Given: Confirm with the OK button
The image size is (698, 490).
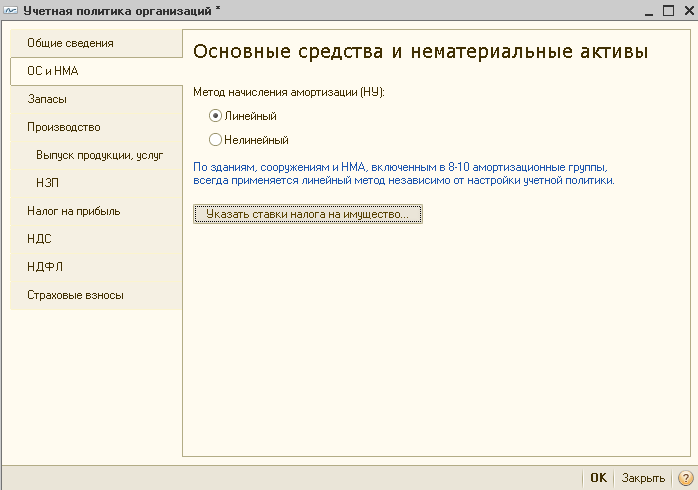Looking at the screenshot, I should [x=598, y=478].
